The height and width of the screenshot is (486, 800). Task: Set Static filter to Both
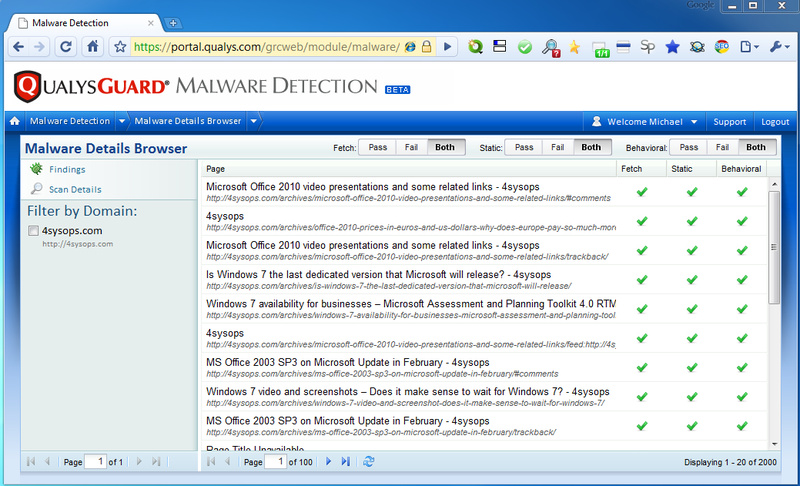[x=591, y=147]
